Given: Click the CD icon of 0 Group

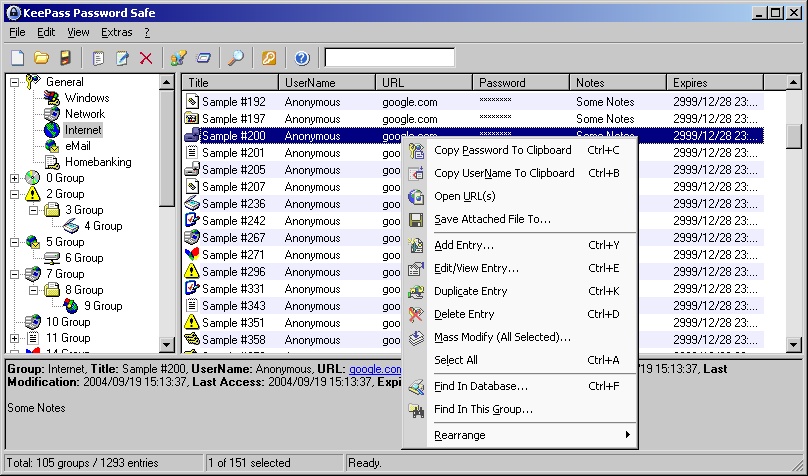Looking at the screenshot, I should 32,178.
